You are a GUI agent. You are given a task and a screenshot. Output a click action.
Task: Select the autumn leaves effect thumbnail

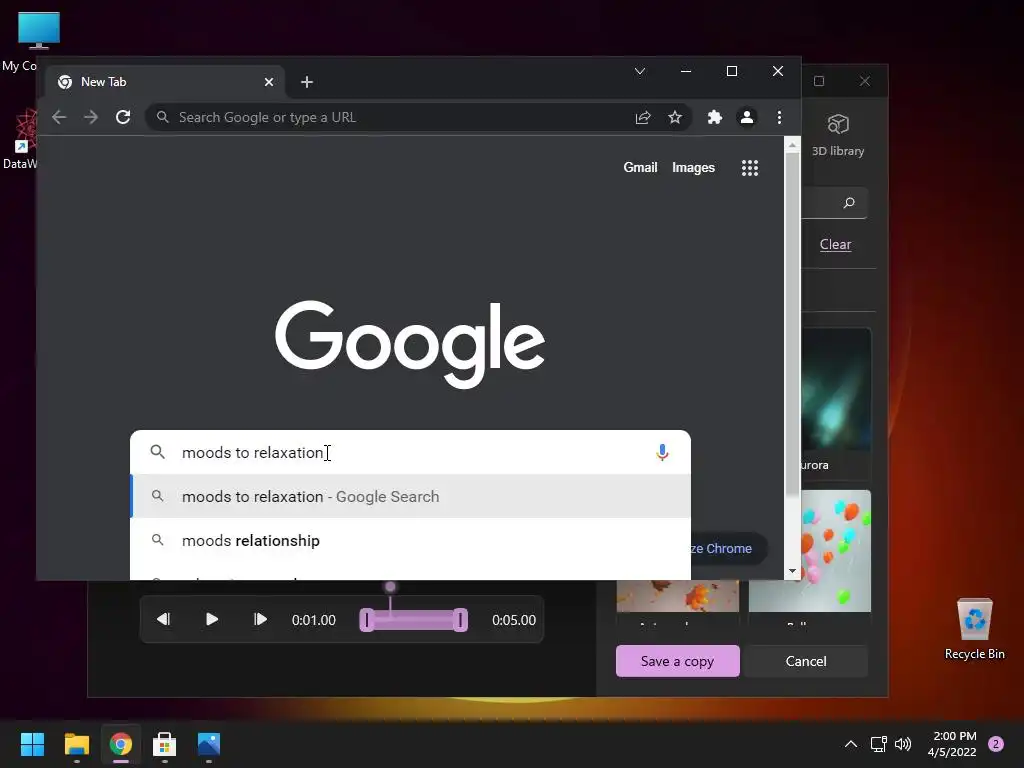(x=677, y=596)
